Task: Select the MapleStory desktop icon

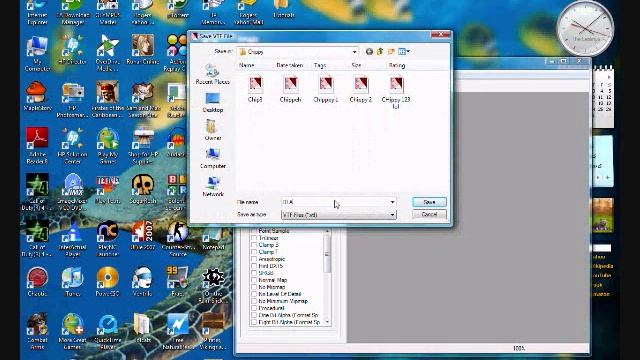Action: [37, 96]
